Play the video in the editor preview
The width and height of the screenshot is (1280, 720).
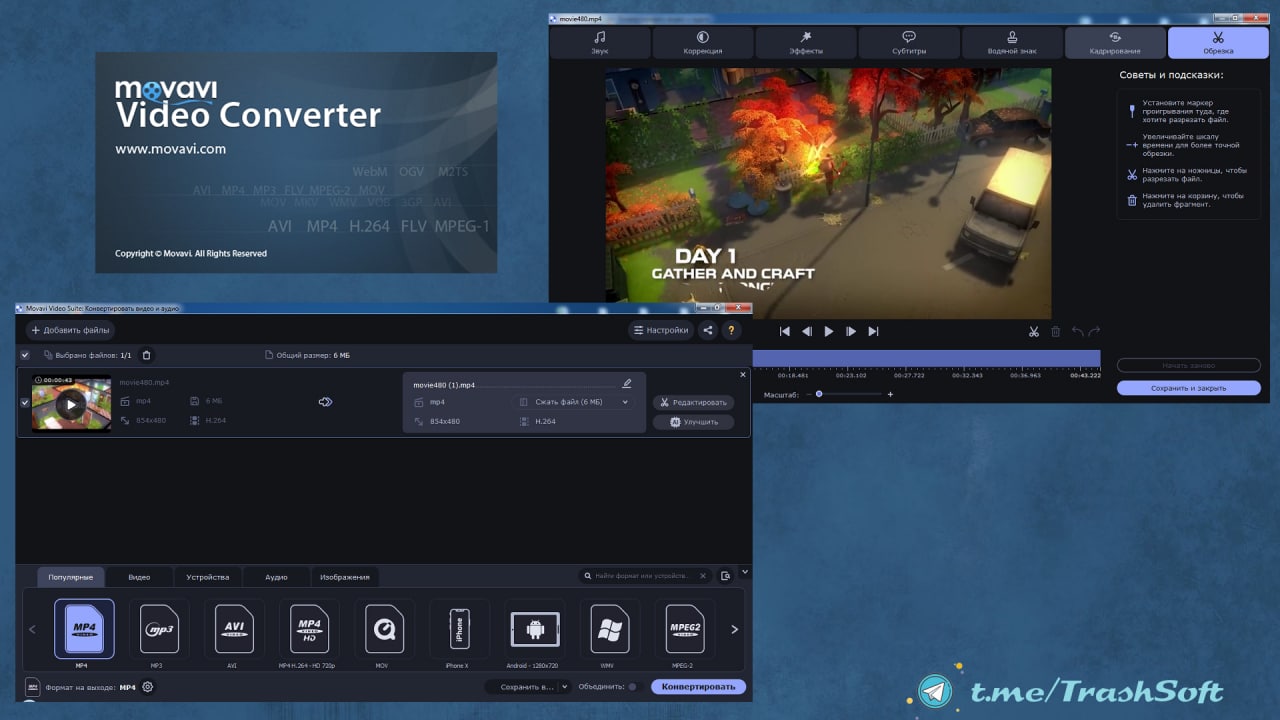coord(829,331)
